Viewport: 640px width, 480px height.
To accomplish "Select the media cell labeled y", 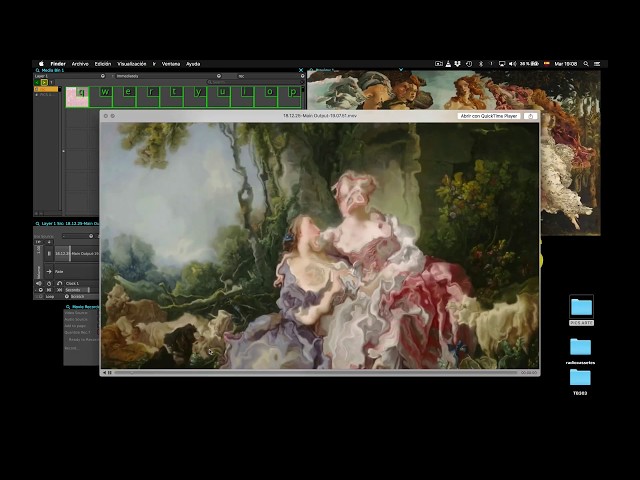I will 196,97.
